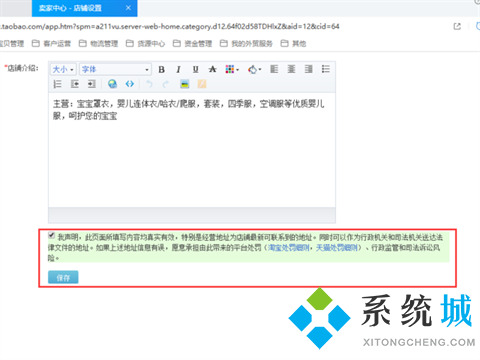Insert a hyperlink with the globe icon
The image size is (480, 360).
point(112,84)
